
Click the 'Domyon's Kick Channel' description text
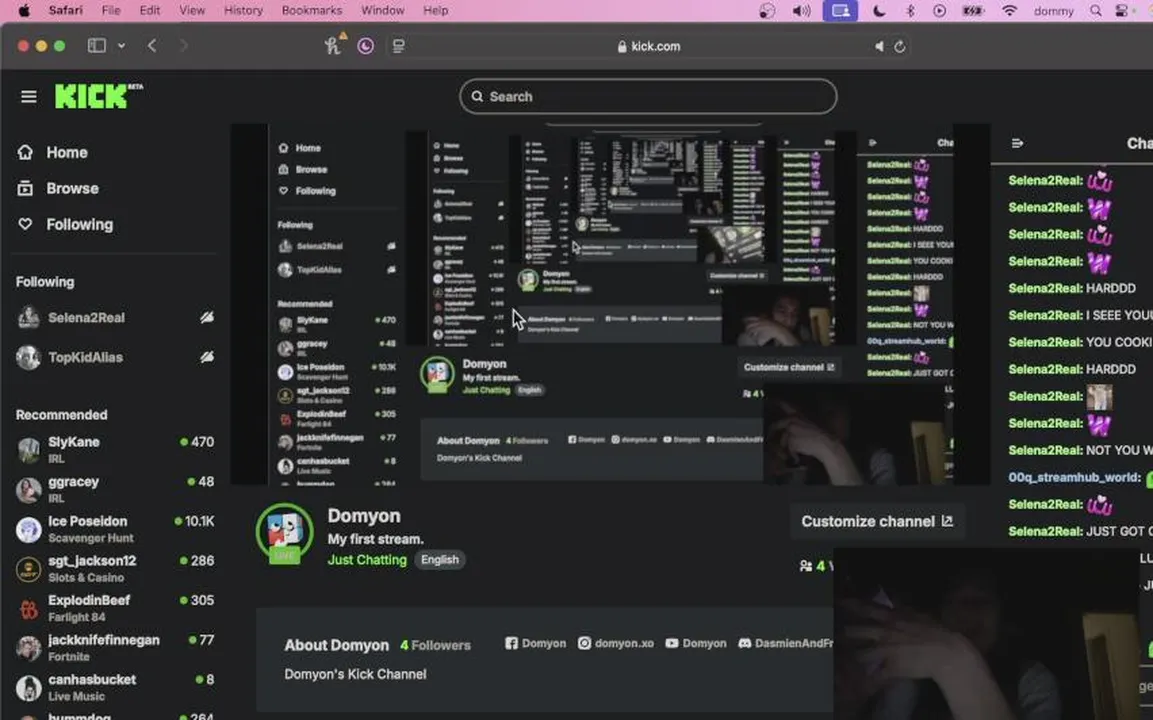[x=355, y=674]
